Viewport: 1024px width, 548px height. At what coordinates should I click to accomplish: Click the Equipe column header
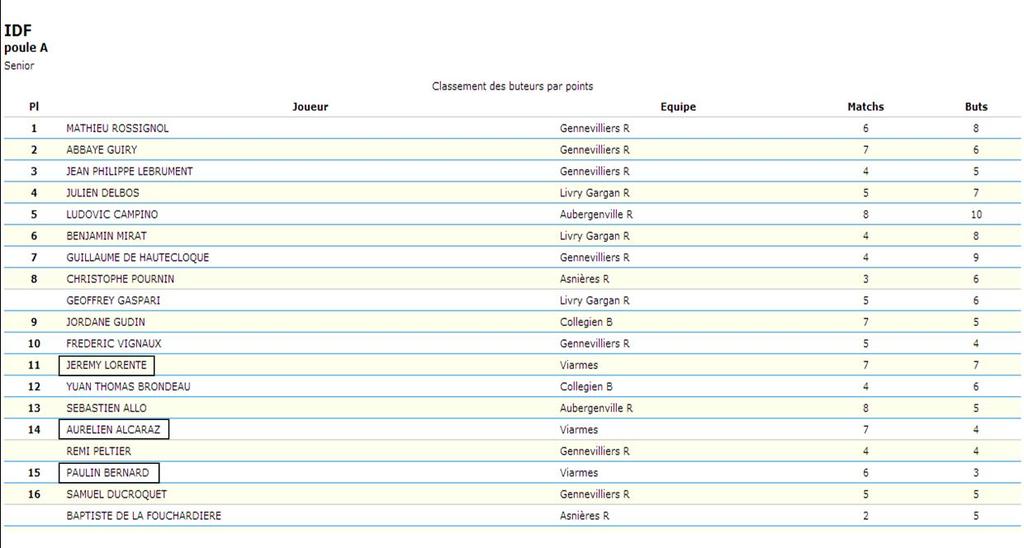[678, 107]
